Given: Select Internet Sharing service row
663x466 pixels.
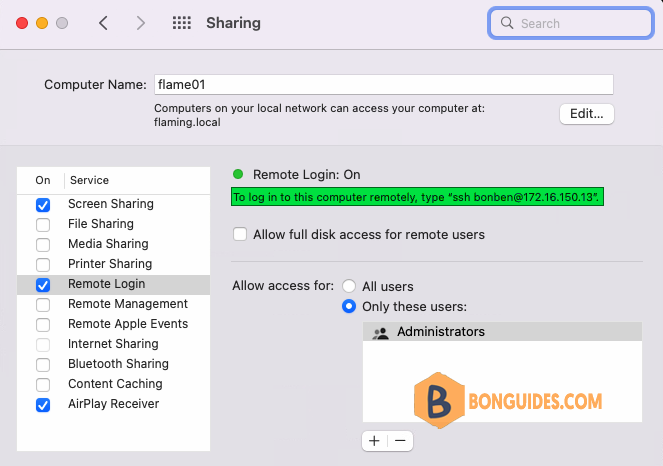Looking at the screenshot, I should click(113, 344).
